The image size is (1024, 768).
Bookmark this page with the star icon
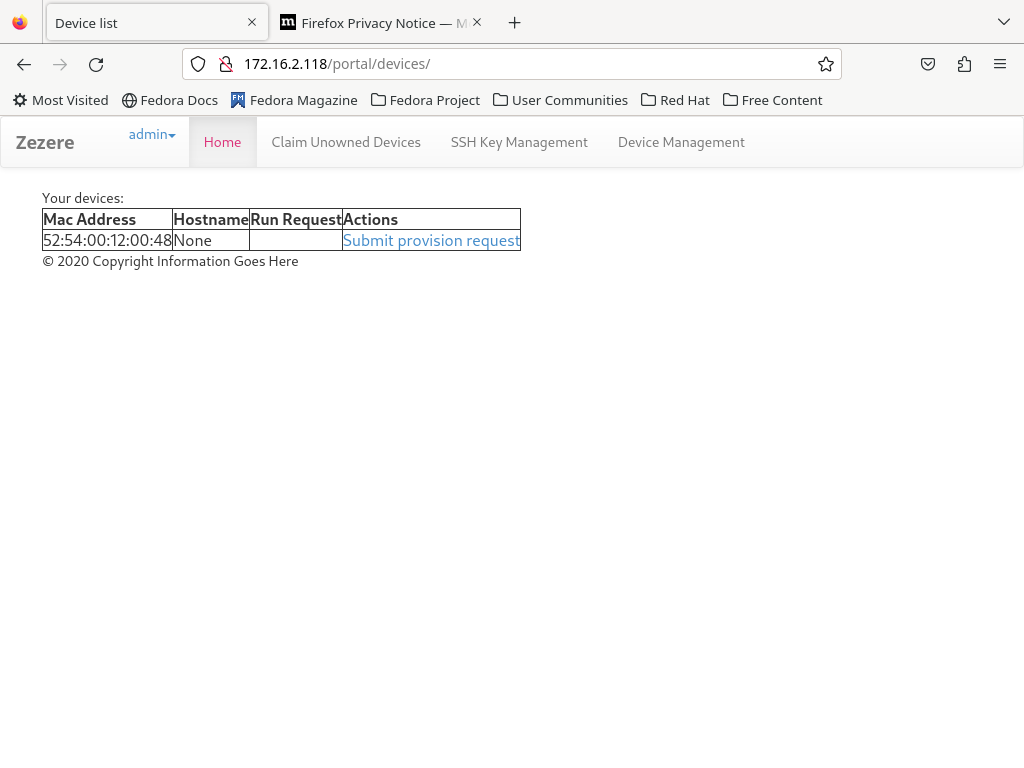click(825, 64)
